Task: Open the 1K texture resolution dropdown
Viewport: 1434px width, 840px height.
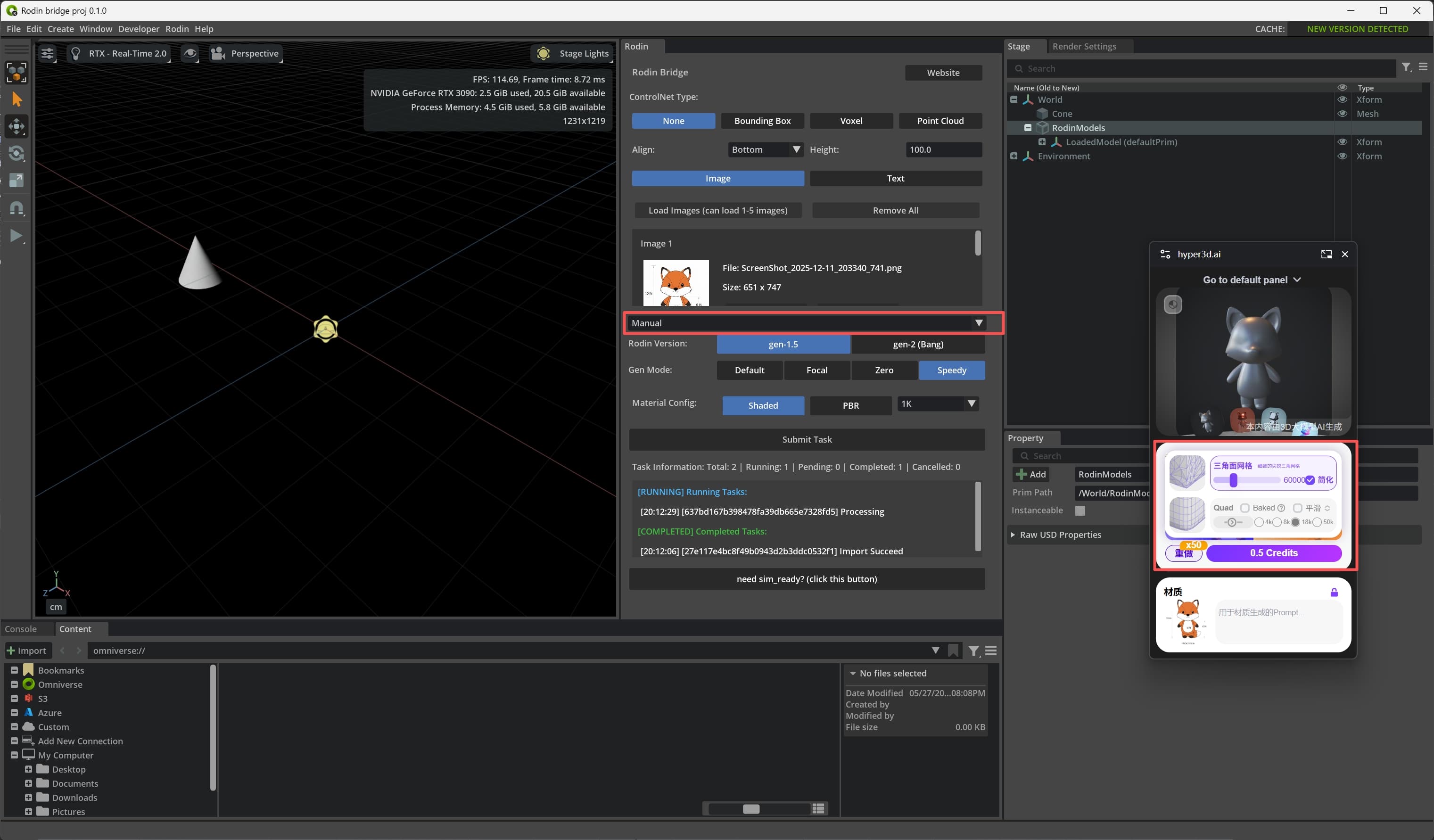Action: [938, 404]
